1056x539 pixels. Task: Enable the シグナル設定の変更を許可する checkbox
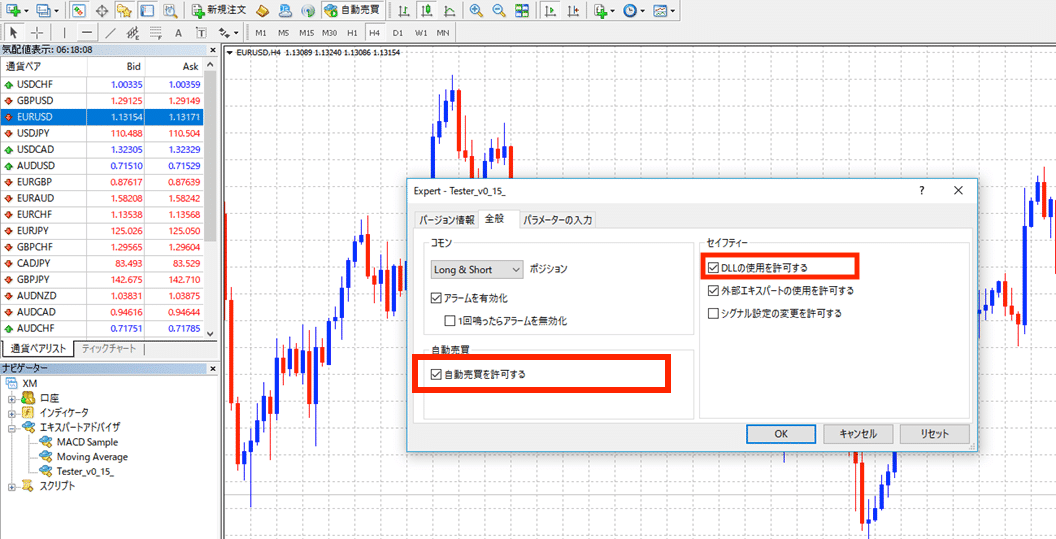click(x=714, y=313)
